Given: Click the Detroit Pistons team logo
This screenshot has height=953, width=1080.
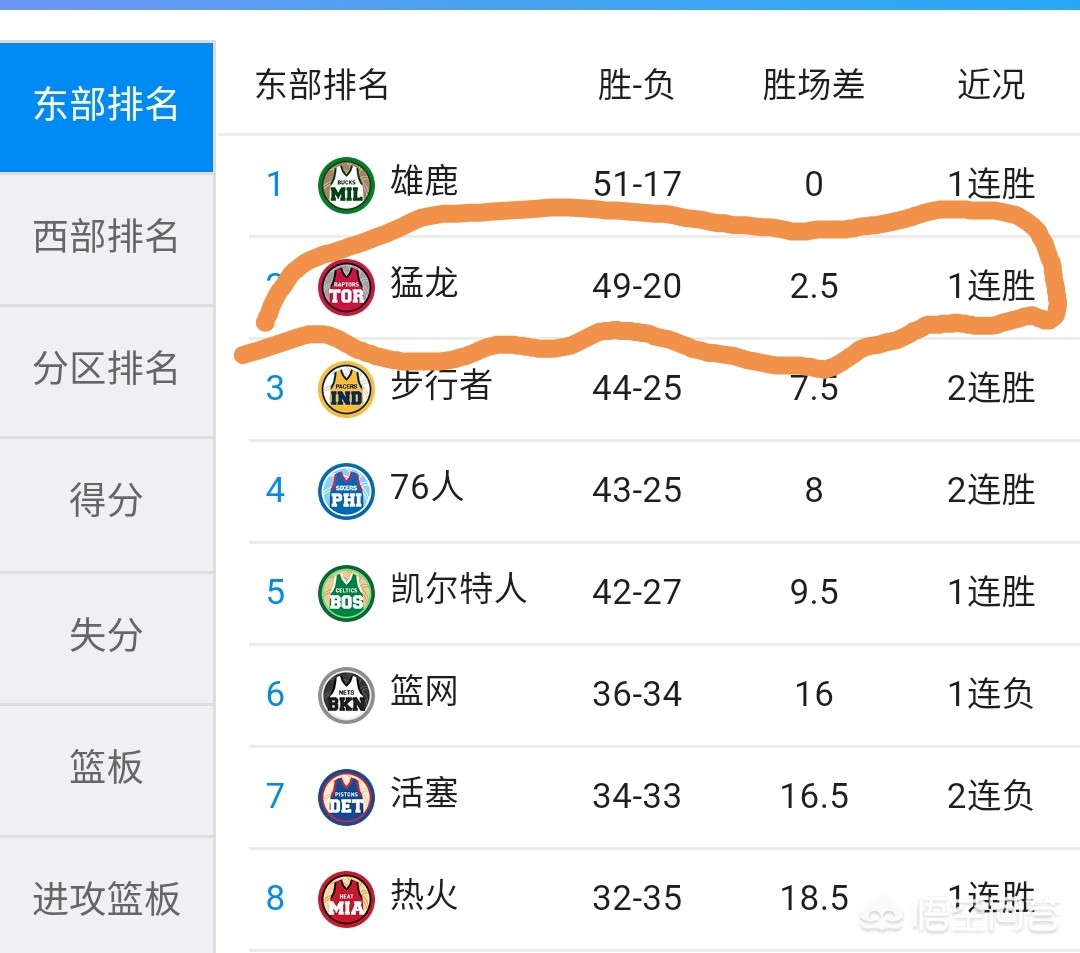Looking at the screenshot, I should (346, 797).
